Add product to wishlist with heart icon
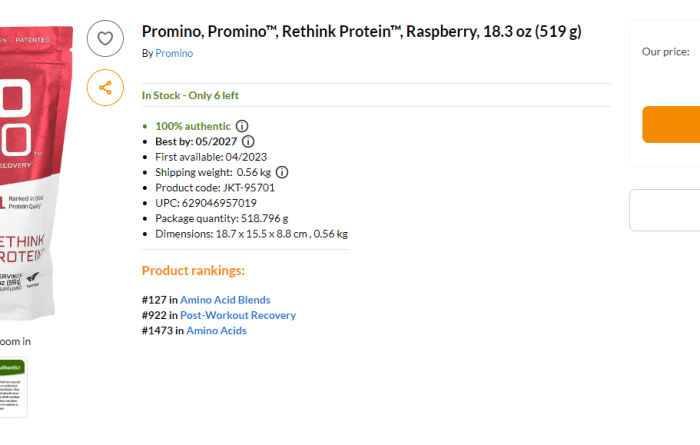 pos(104,40)
